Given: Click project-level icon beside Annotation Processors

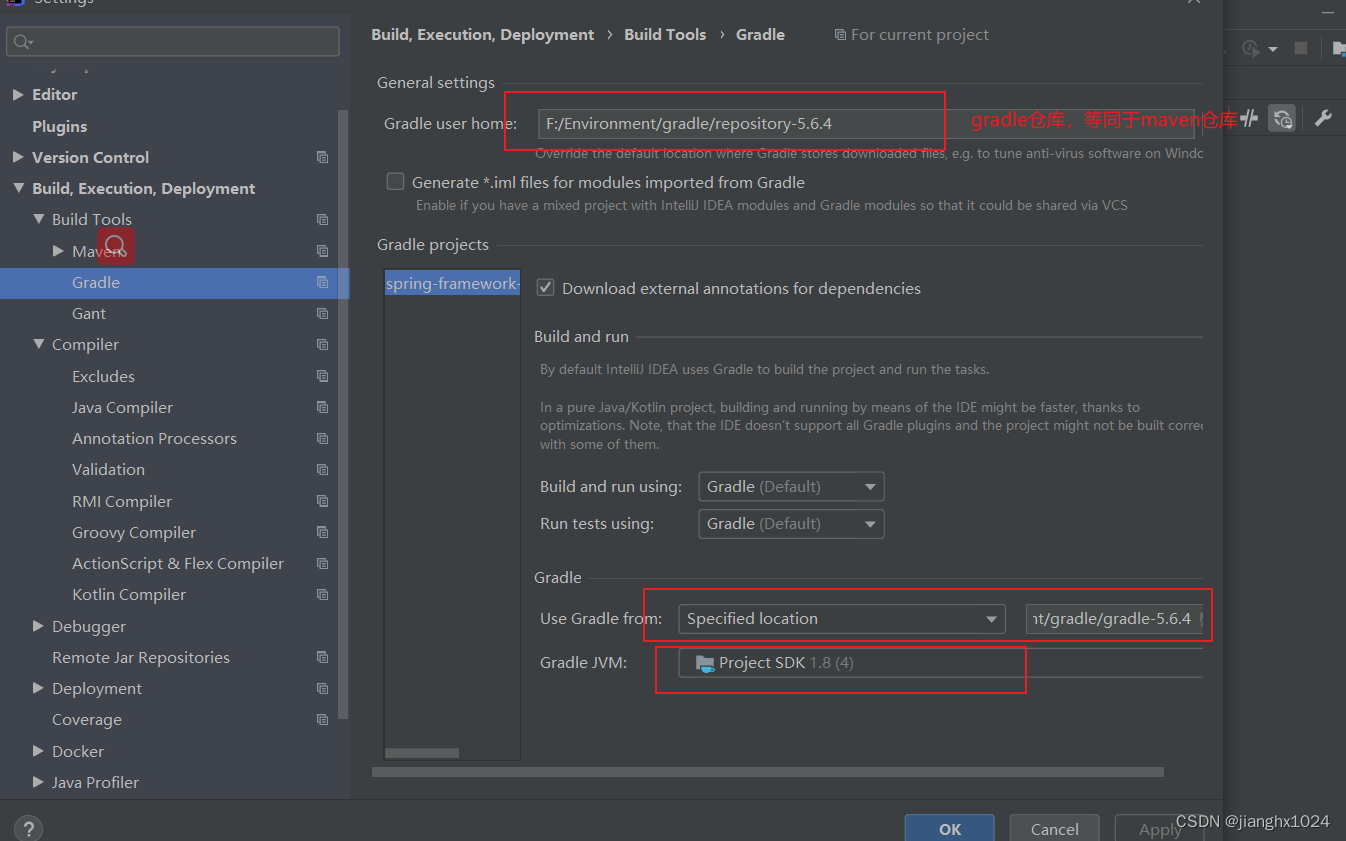Looking at the screenshot, I should coord(322,438).
